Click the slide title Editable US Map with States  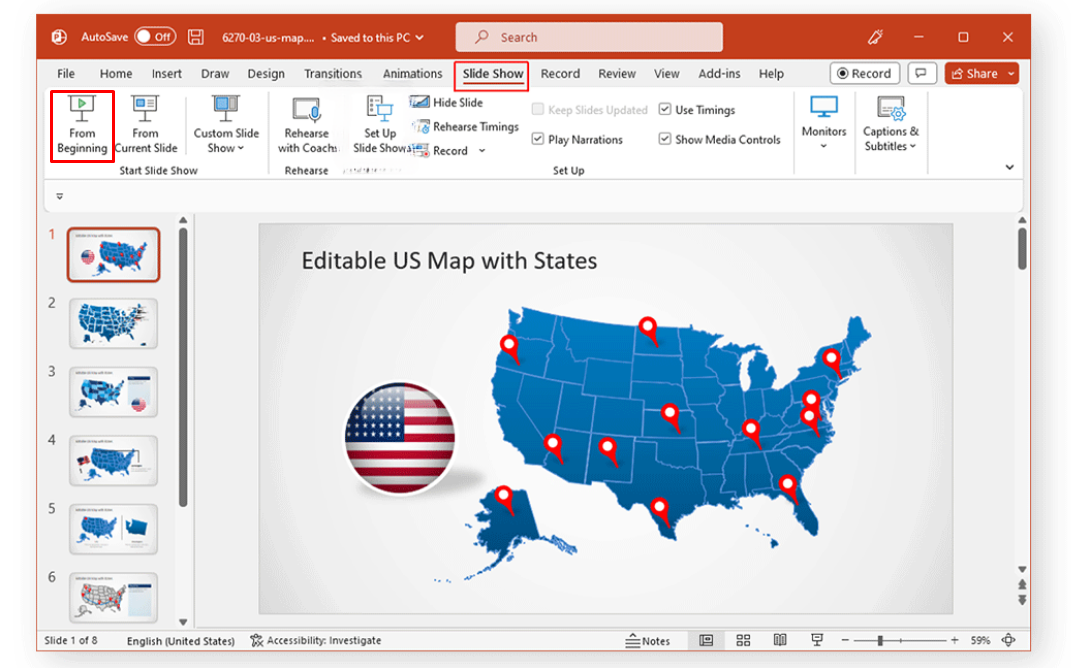click(x=449, y=261)
